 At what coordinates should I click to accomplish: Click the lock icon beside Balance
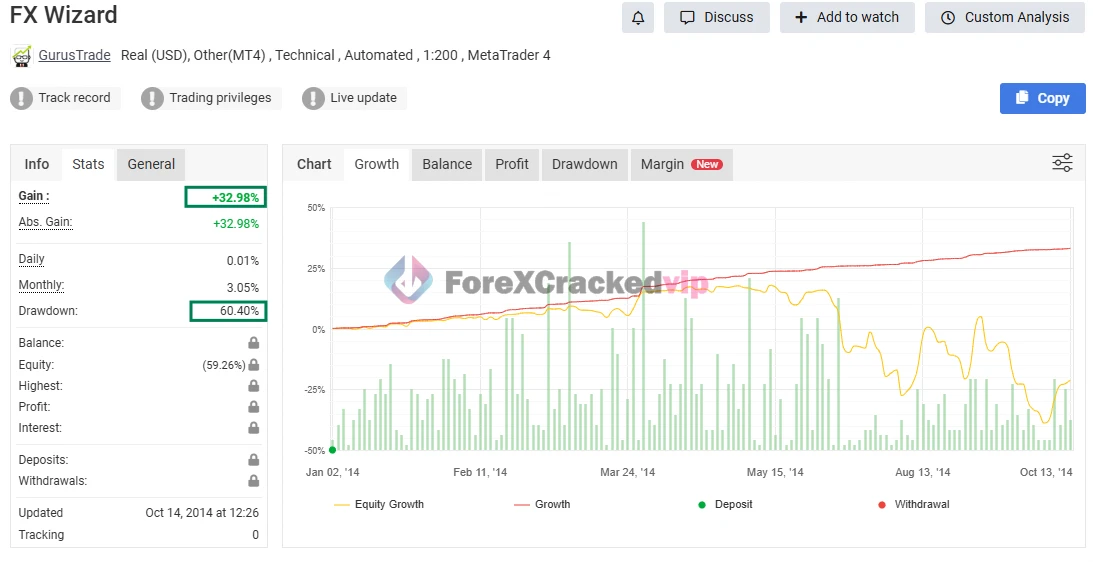tap(254, 343)
